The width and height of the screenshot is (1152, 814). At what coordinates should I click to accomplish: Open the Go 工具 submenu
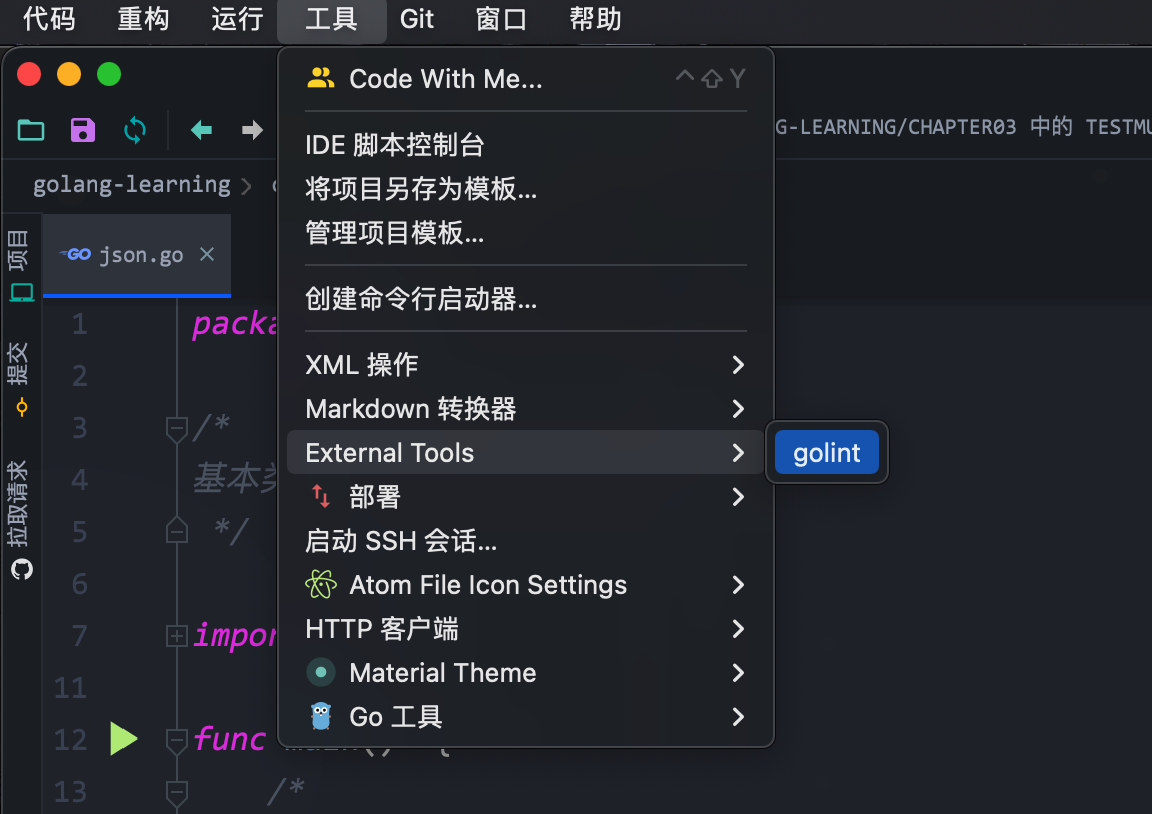[x=525, y=717]
